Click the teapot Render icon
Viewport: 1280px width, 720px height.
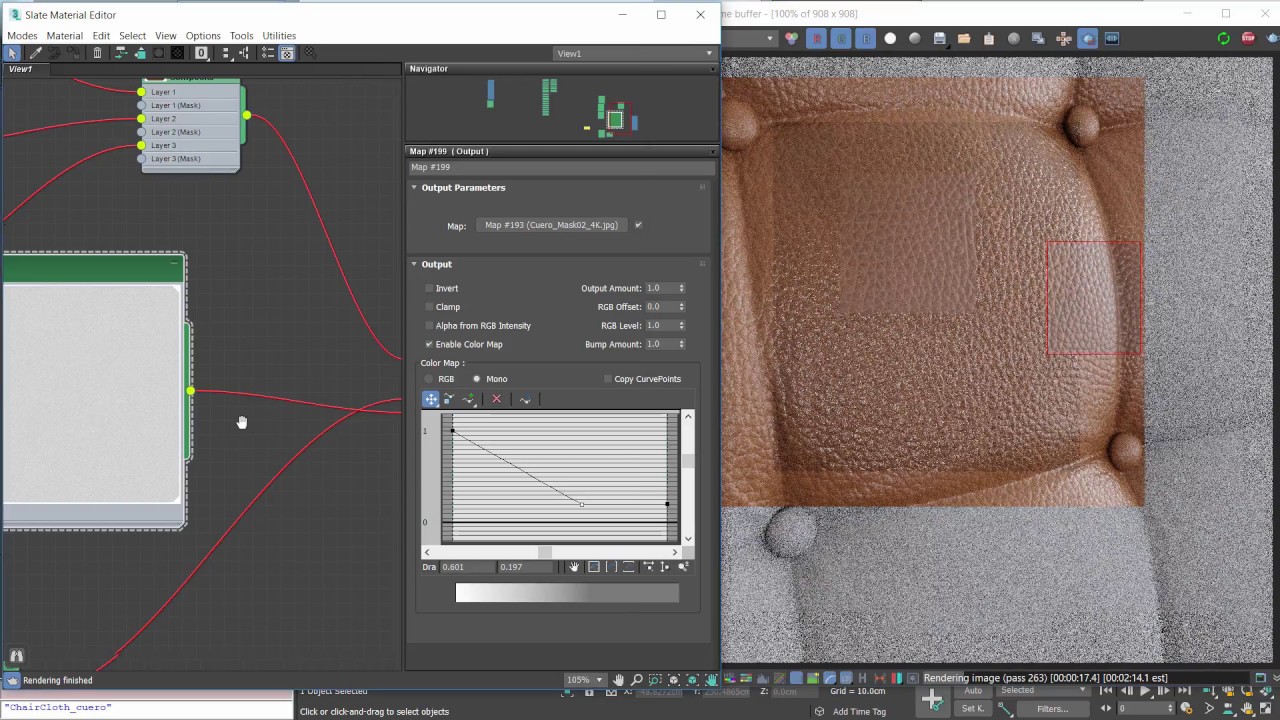[1272, 39]
